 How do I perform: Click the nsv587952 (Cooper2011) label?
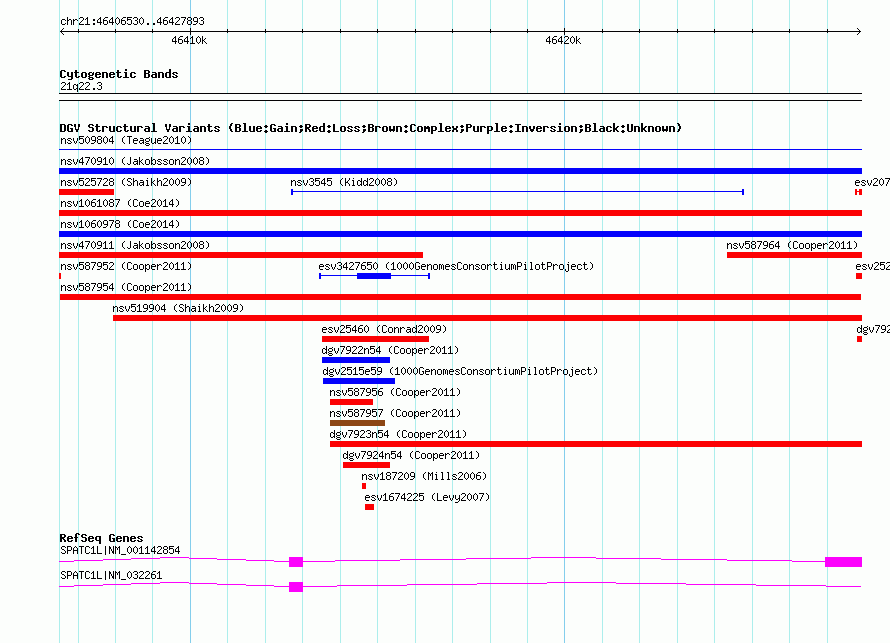tap(126, 266)
